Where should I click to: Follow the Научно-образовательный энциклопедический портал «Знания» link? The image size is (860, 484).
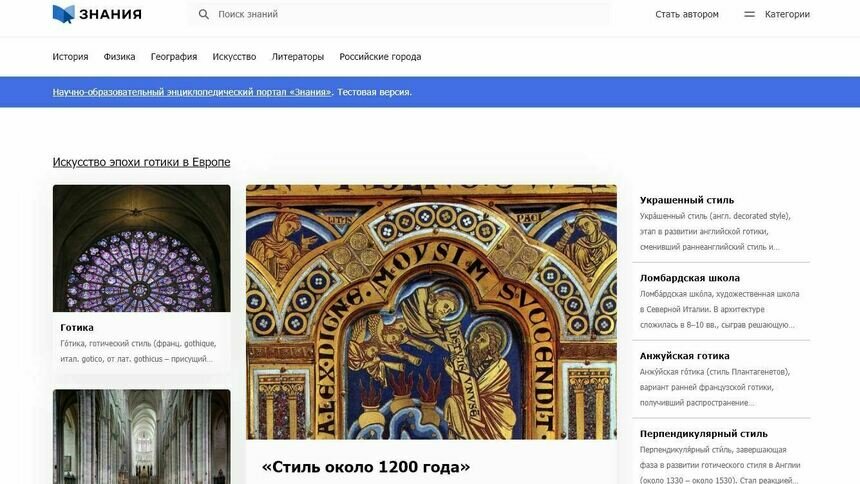[192, 92]
